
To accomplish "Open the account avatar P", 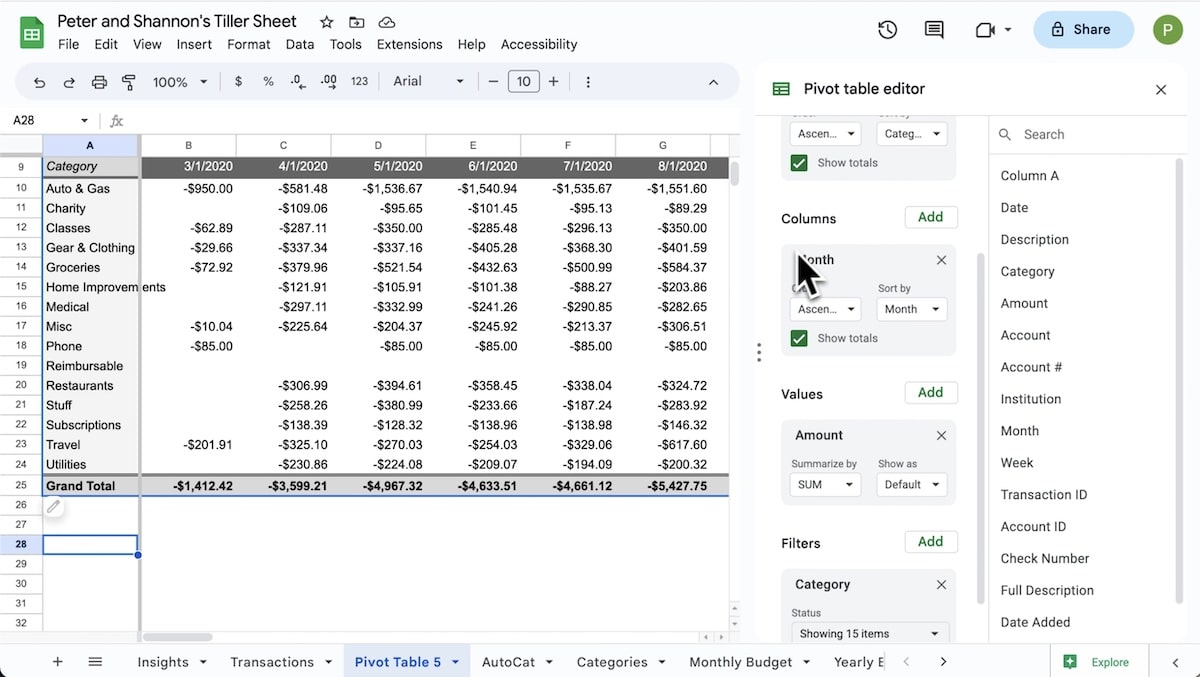I will [1167, 30].
